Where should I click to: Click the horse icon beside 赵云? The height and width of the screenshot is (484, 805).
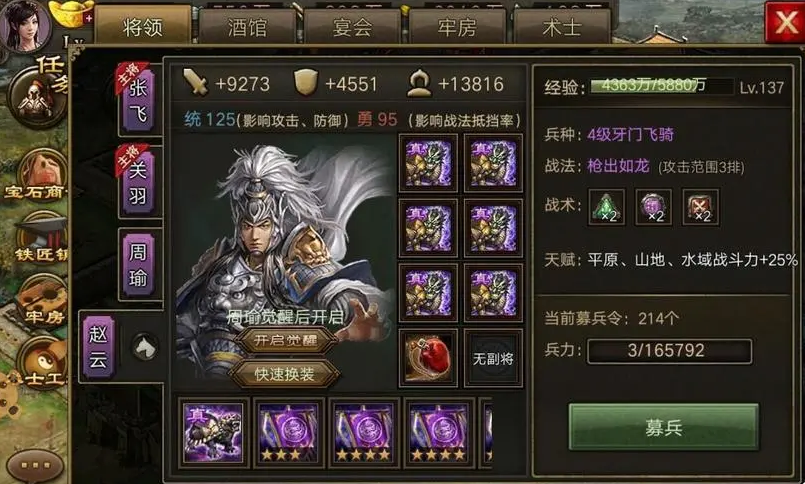pos(145,347)
